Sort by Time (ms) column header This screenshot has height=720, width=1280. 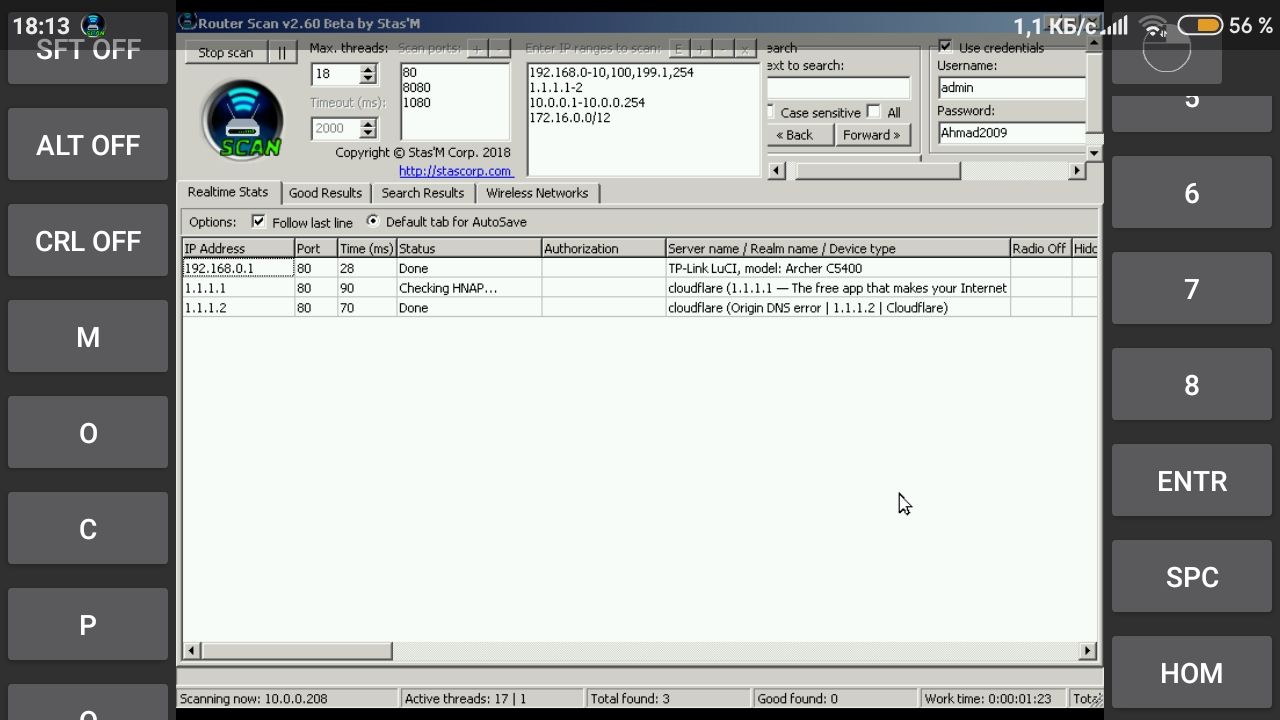click(366, 248)
